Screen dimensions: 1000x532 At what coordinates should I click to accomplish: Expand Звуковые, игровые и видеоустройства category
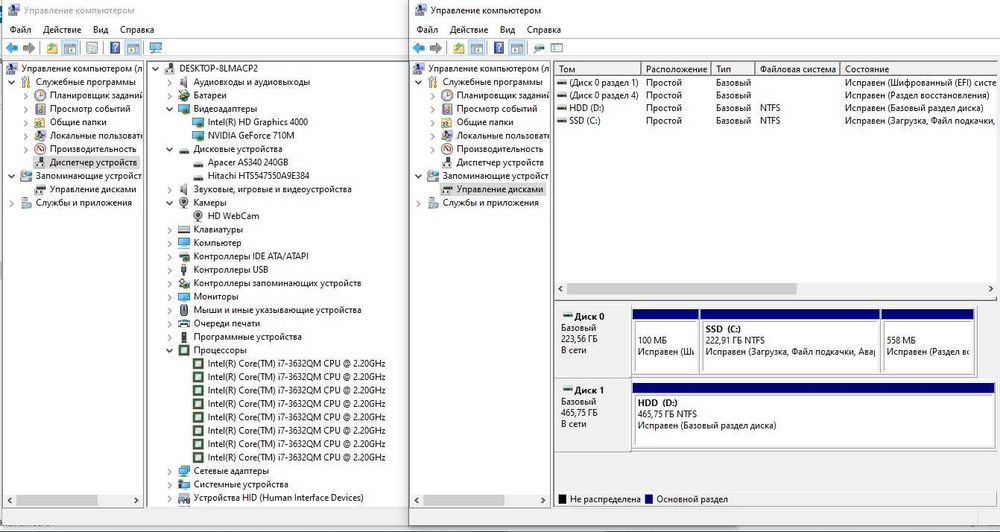[x=170, y=189]
